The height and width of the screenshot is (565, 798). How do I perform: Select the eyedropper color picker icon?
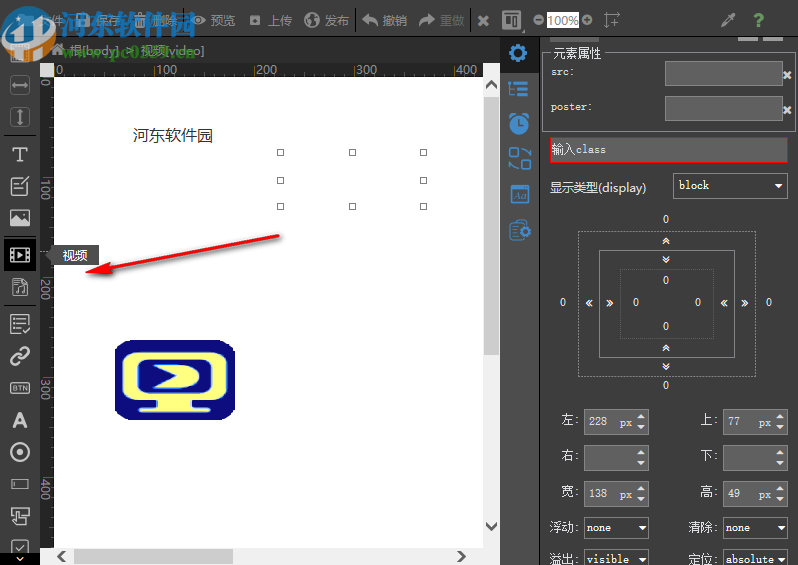[x=728, y=20]
